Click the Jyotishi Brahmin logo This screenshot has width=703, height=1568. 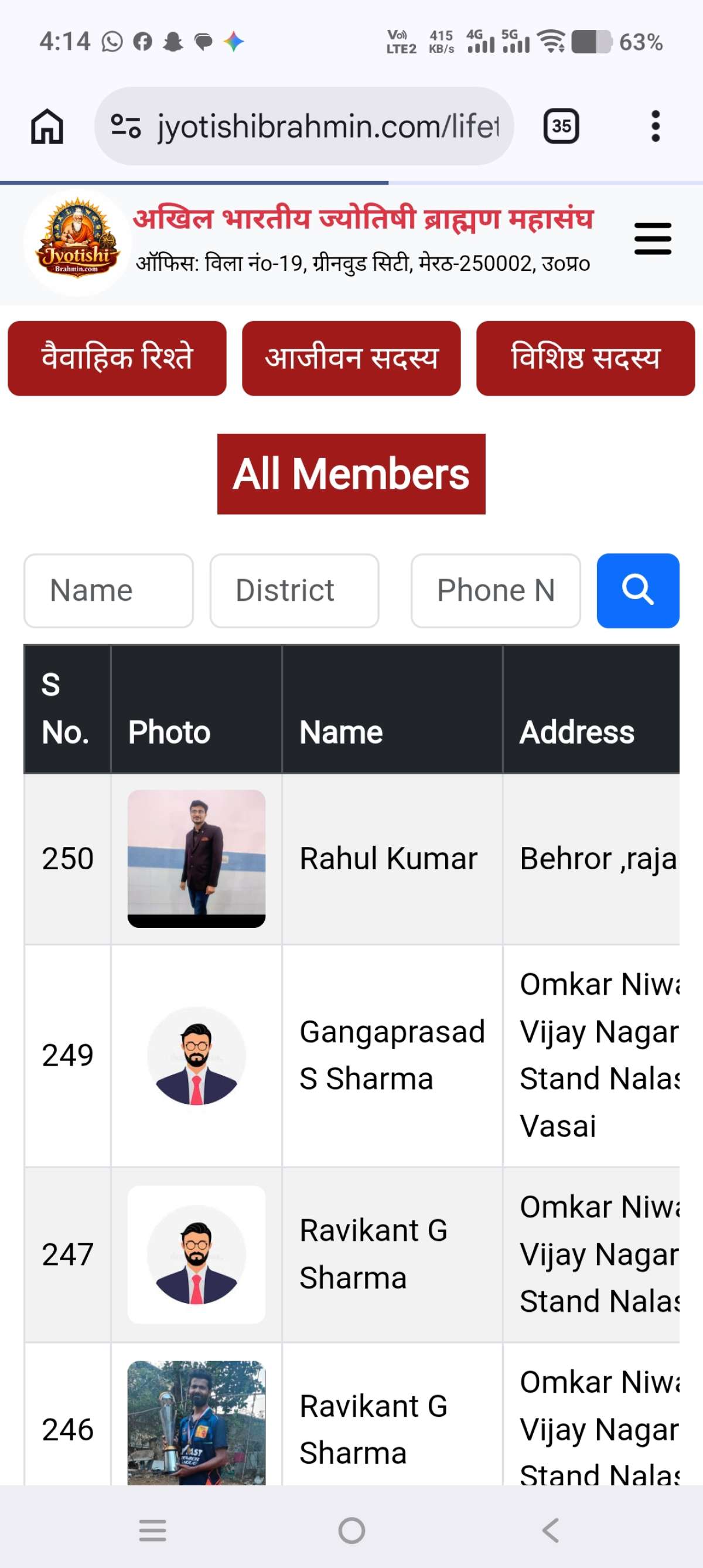(x=77, y=242)
